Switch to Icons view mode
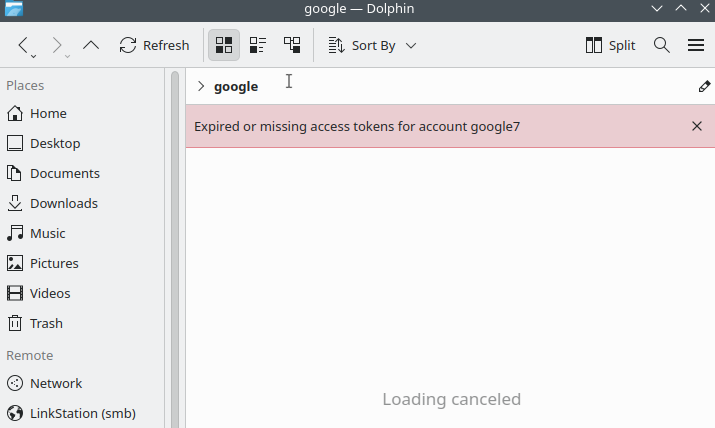This screenshot has width=715, height=428. coord(224,45)
